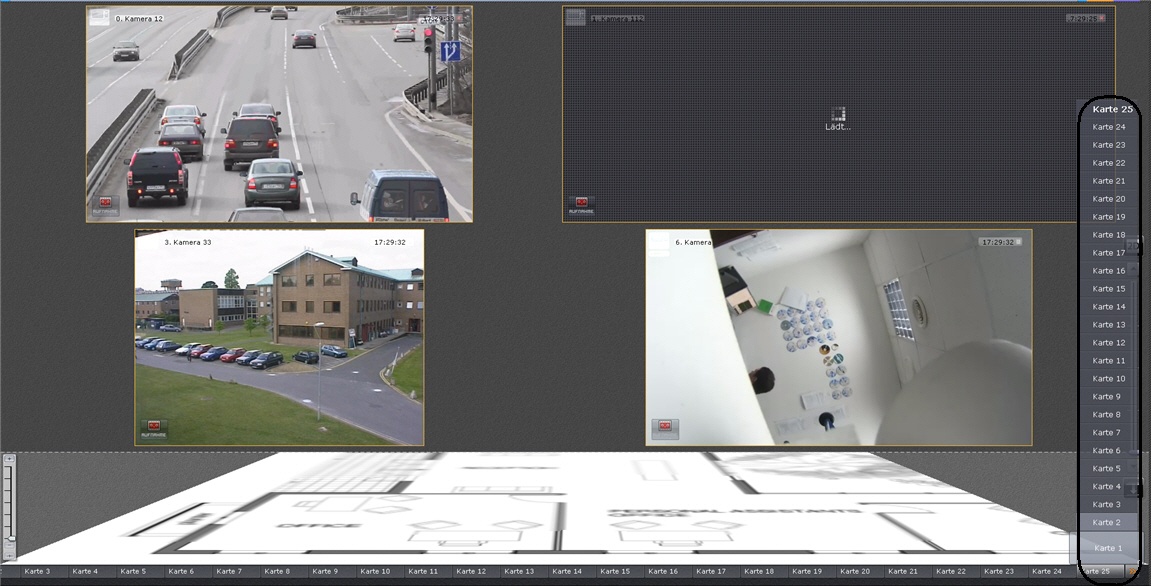Go to the Karte 24 tab
Viewport: 1151px width, 586px height.
(x=1047, y=571)
